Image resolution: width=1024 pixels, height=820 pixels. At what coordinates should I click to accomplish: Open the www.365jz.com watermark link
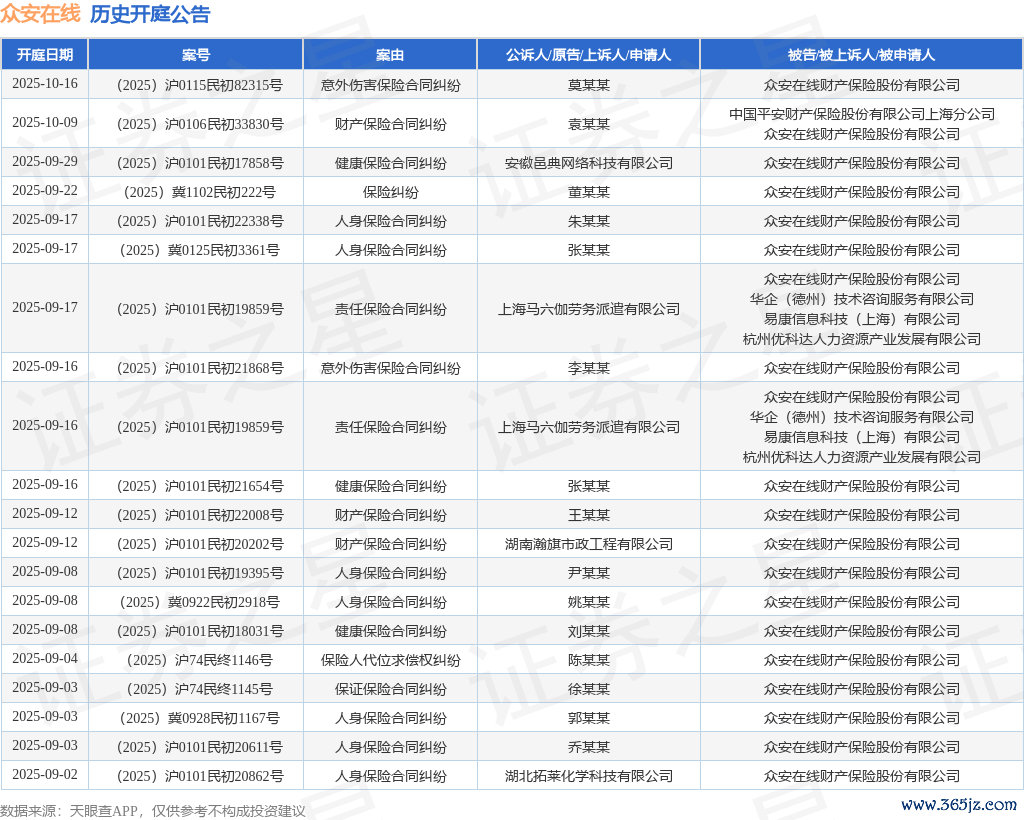[958, 805]
